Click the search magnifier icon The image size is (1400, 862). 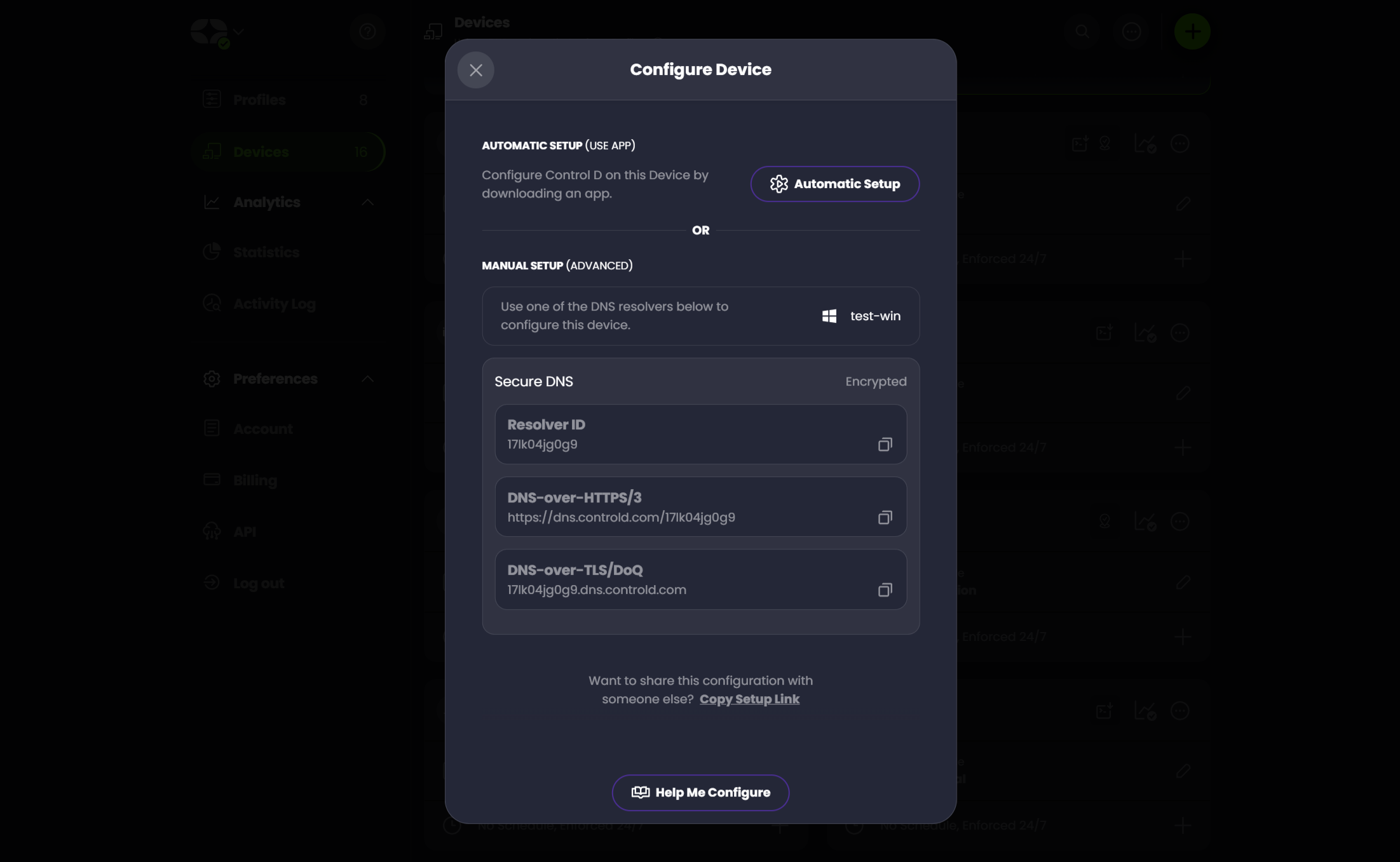pyautogui.click(x=1082, y=32)
